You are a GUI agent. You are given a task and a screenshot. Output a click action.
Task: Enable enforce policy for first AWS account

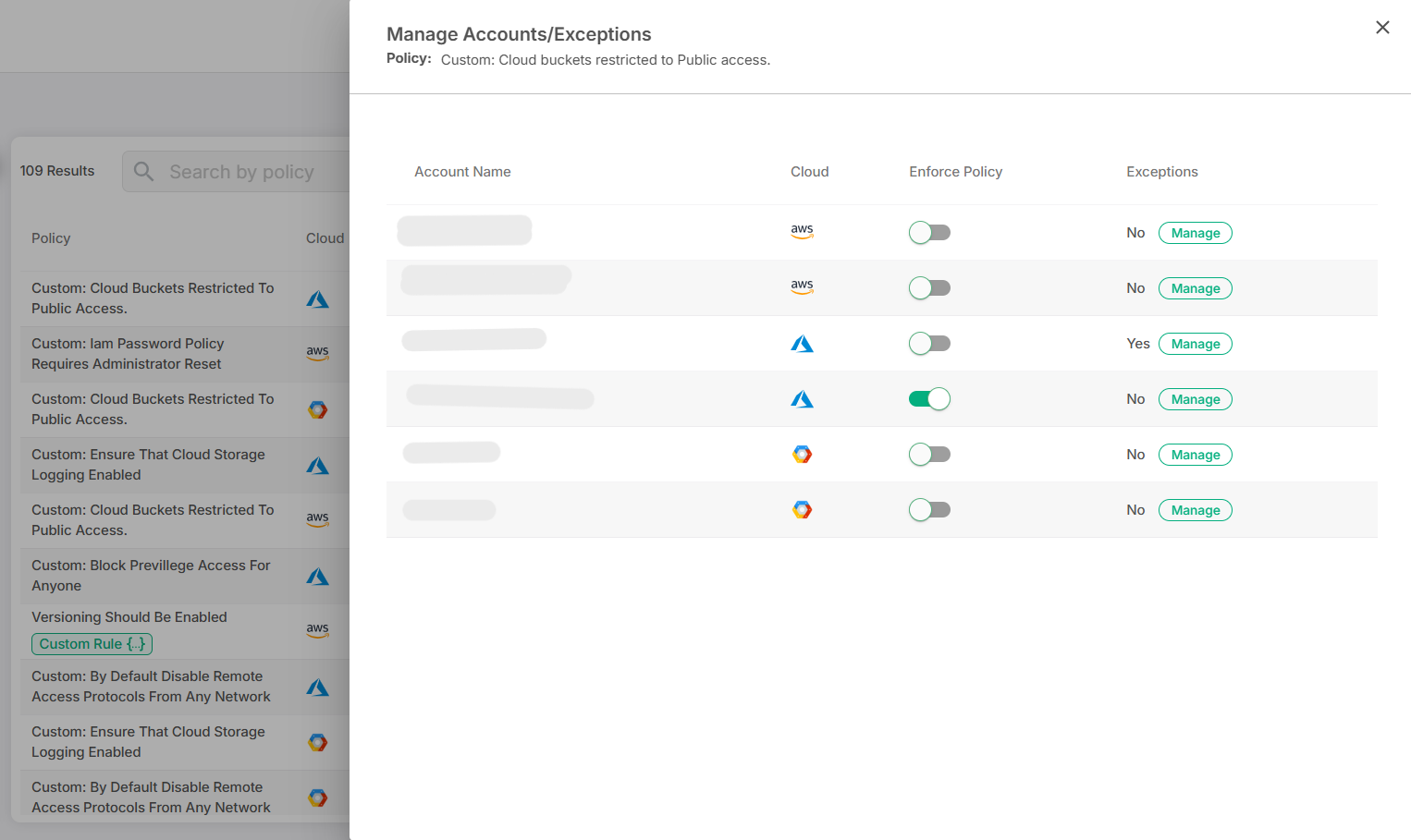tap(929, 233)
